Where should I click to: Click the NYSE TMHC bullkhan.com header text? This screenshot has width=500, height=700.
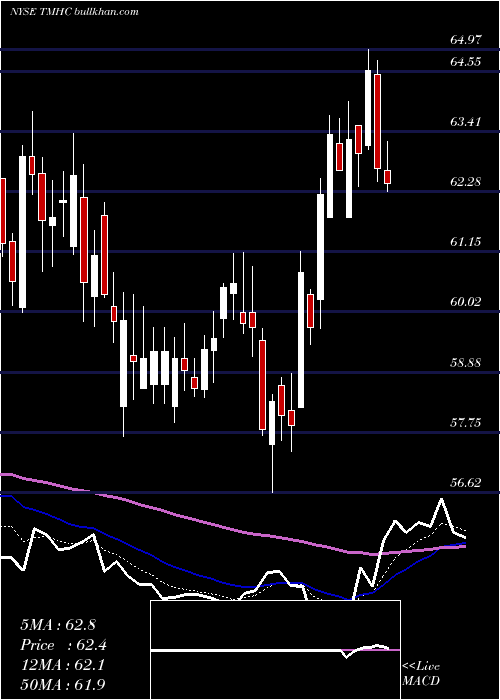(74, 12)
